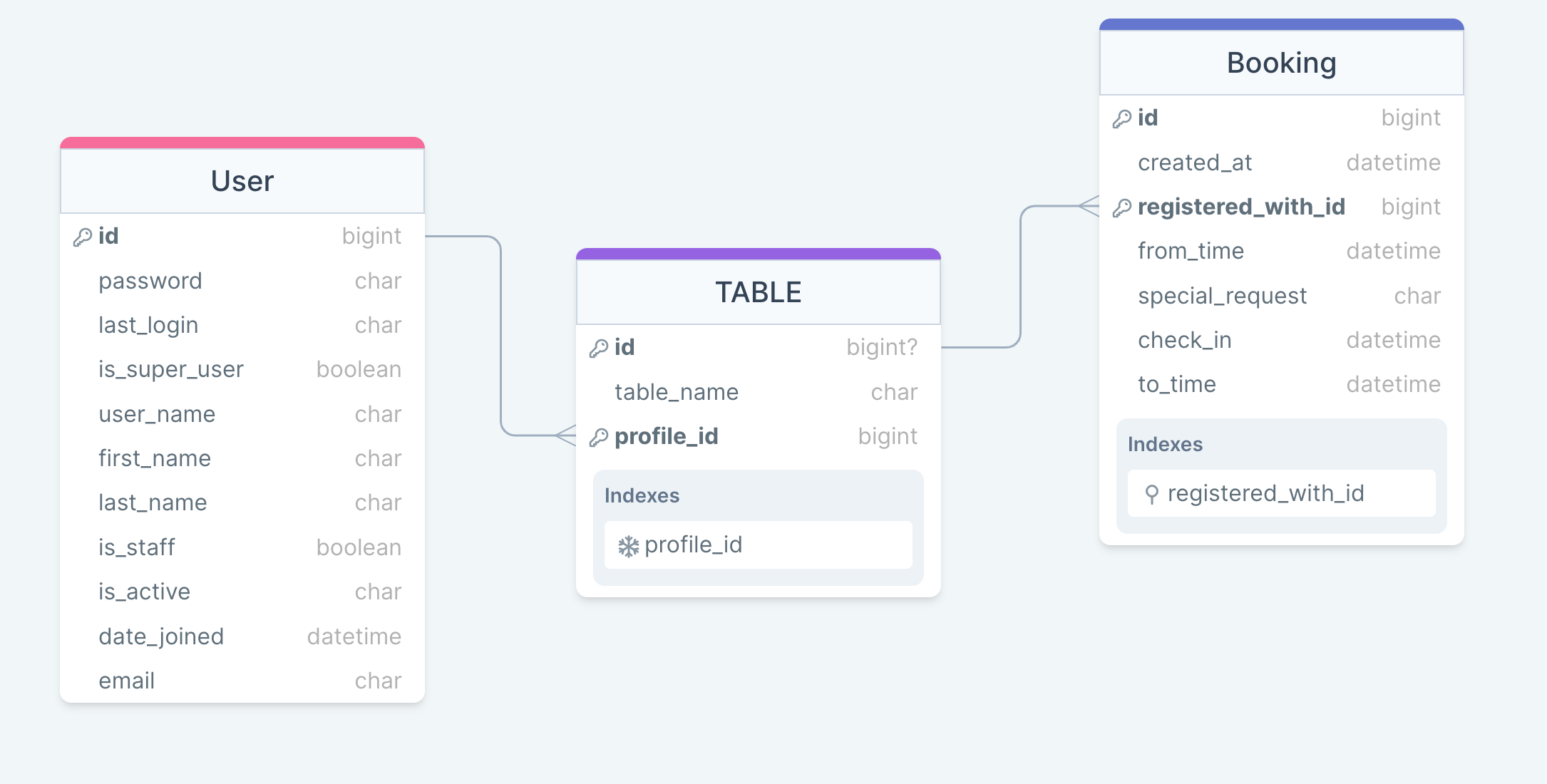Image resolution: width=1547 pixels, height=784 pixels.
Task: Expand the Booking Indexes section
Action: [1165, 444]
